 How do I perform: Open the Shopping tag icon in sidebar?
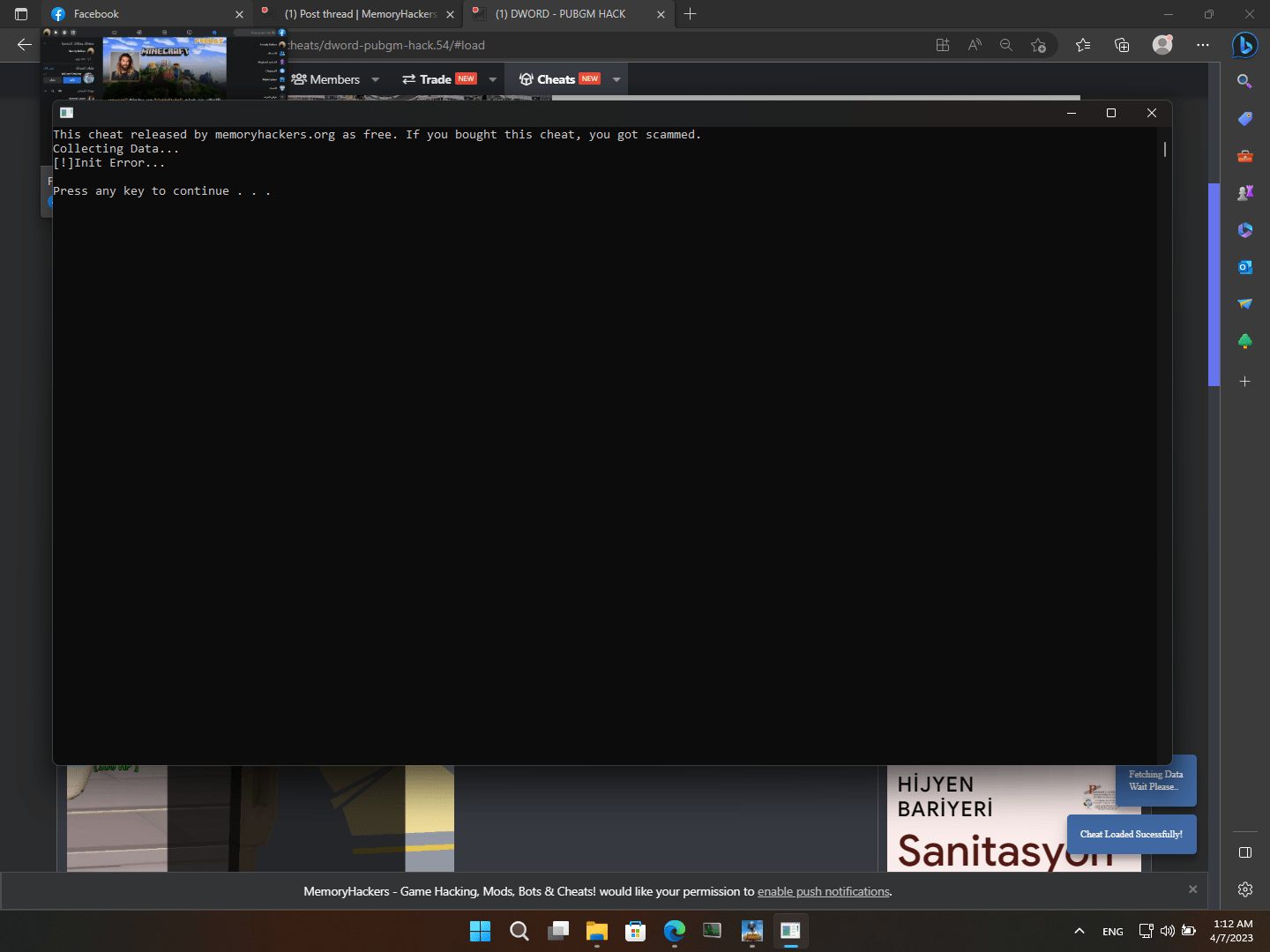click(1244, 118)
